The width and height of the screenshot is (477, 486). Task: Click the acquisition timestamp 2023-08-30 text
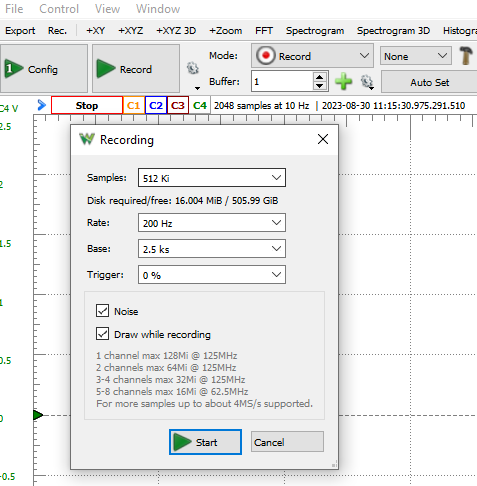[x=393, y=106]
